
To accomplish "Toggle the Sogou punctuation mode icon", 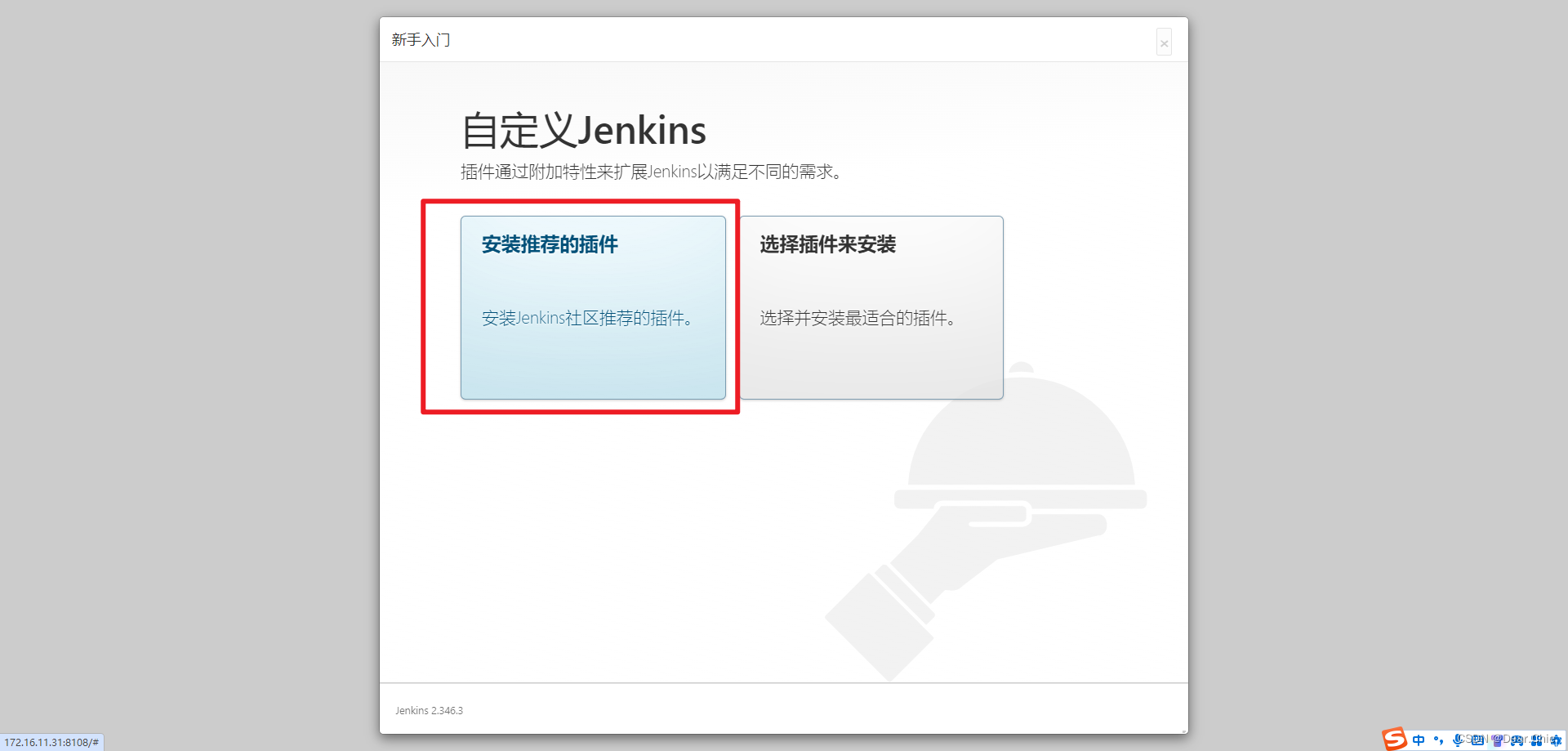I will 1438,740.
